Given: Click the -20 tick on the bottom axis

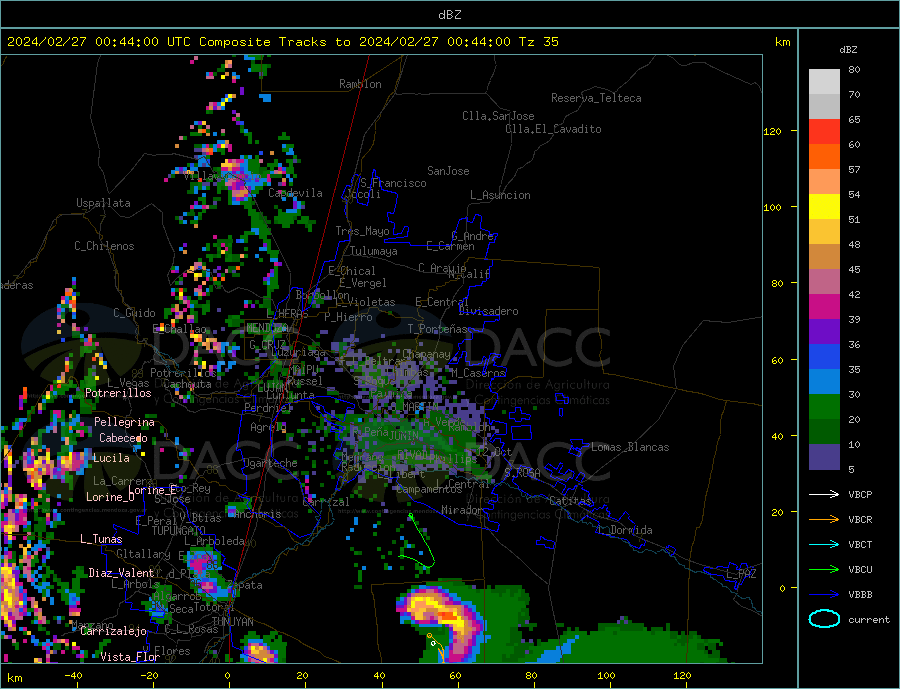Looking at the screenshot, I should (149, 676).
